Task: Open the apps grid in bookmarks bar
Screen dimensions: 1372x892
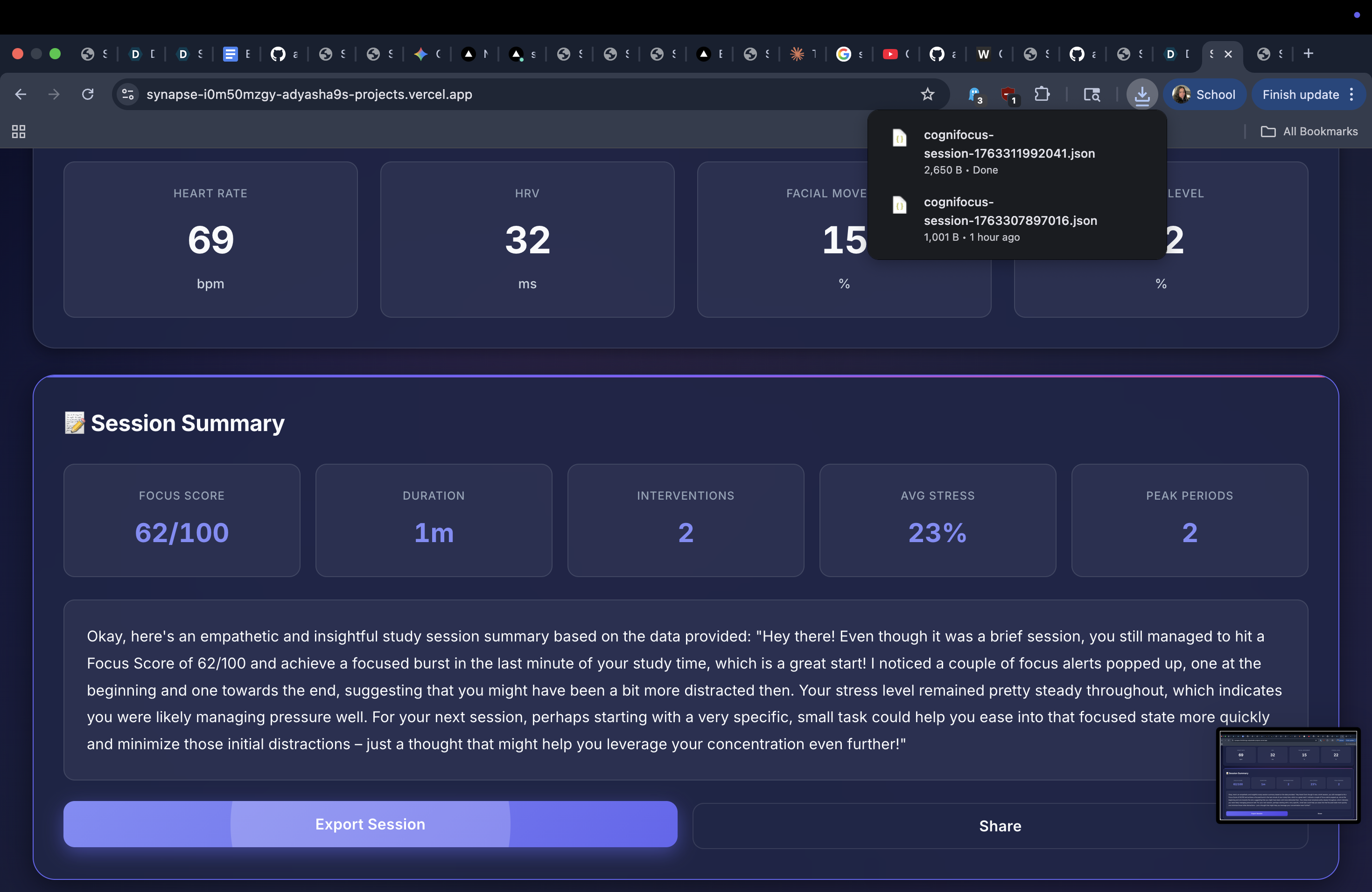Action: 19,132
